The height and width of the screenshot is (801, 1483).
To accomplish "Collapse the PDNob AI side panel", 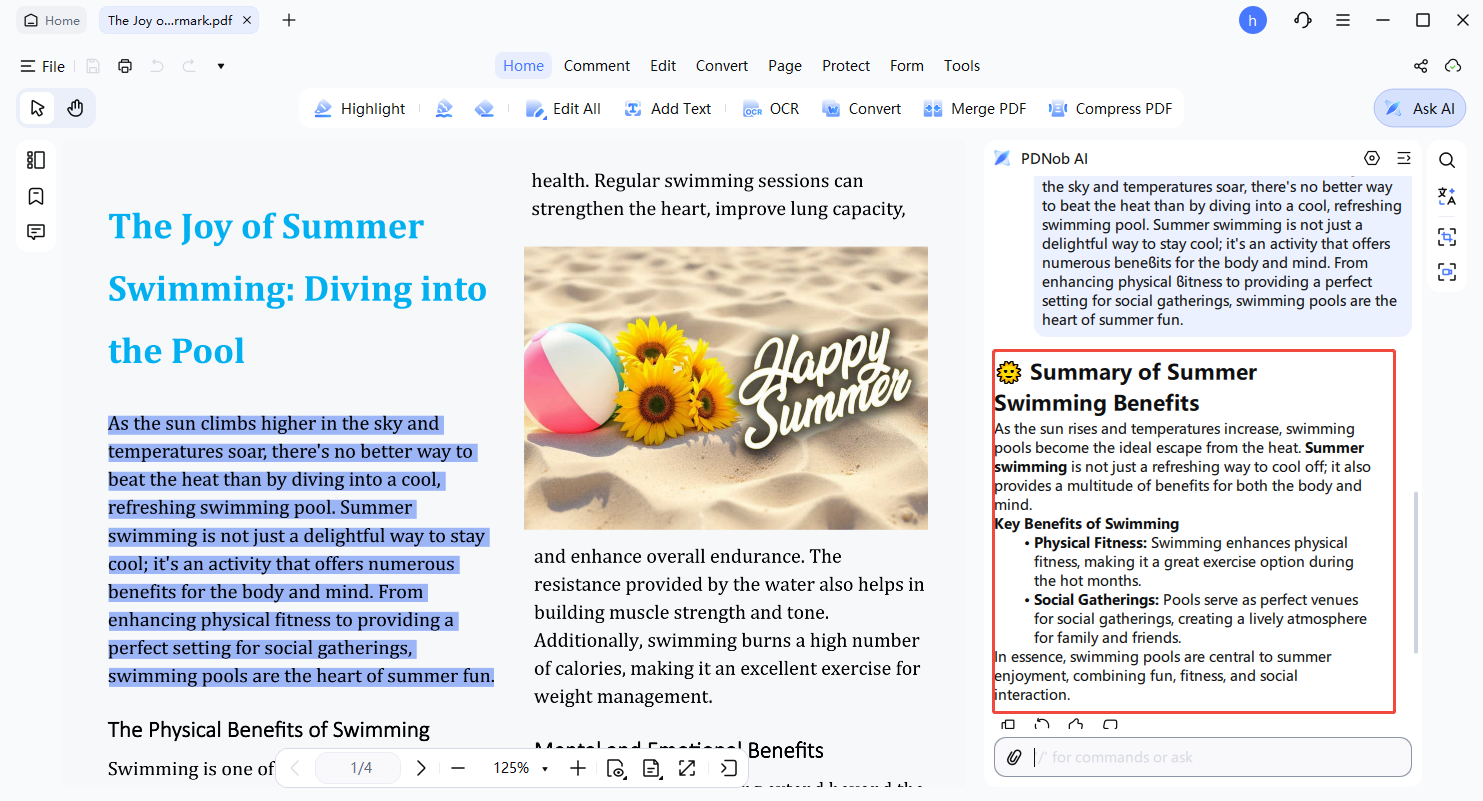I will click(1404, 158).
